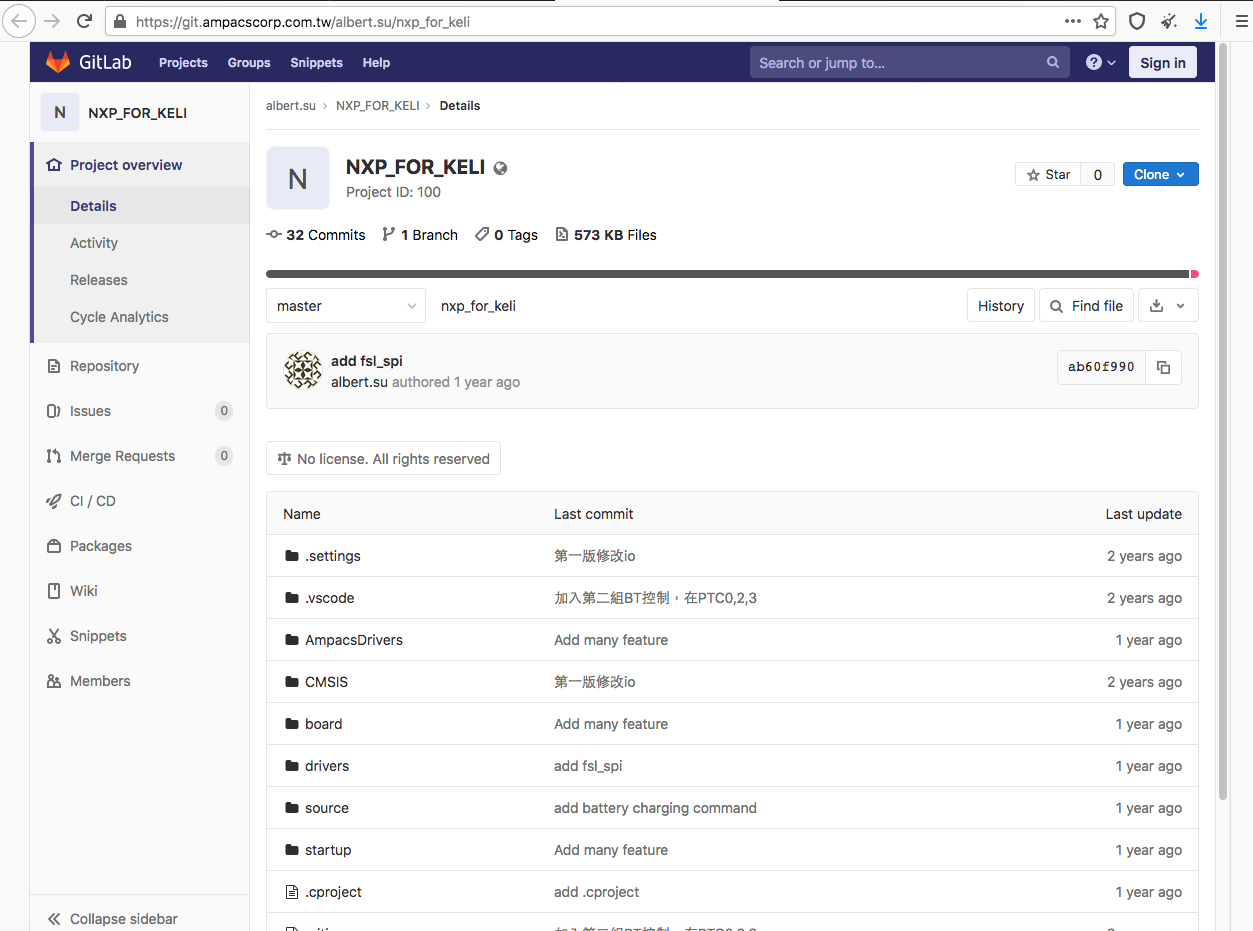Click the .settings folder icon
This screenshot has width=1253, height=931.
coord(292,556)
